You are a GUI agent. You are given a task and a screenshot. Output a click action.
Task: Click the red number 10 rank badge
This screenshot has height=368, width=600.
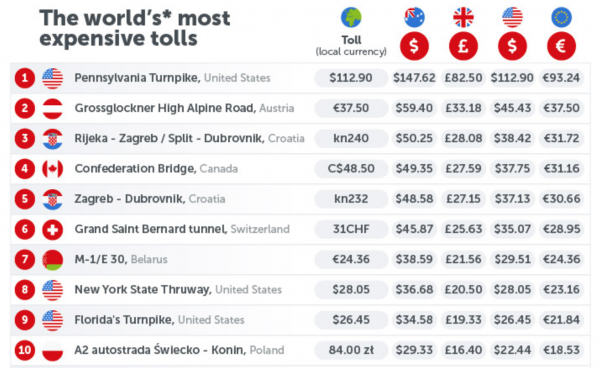click(x=25, y=350)
